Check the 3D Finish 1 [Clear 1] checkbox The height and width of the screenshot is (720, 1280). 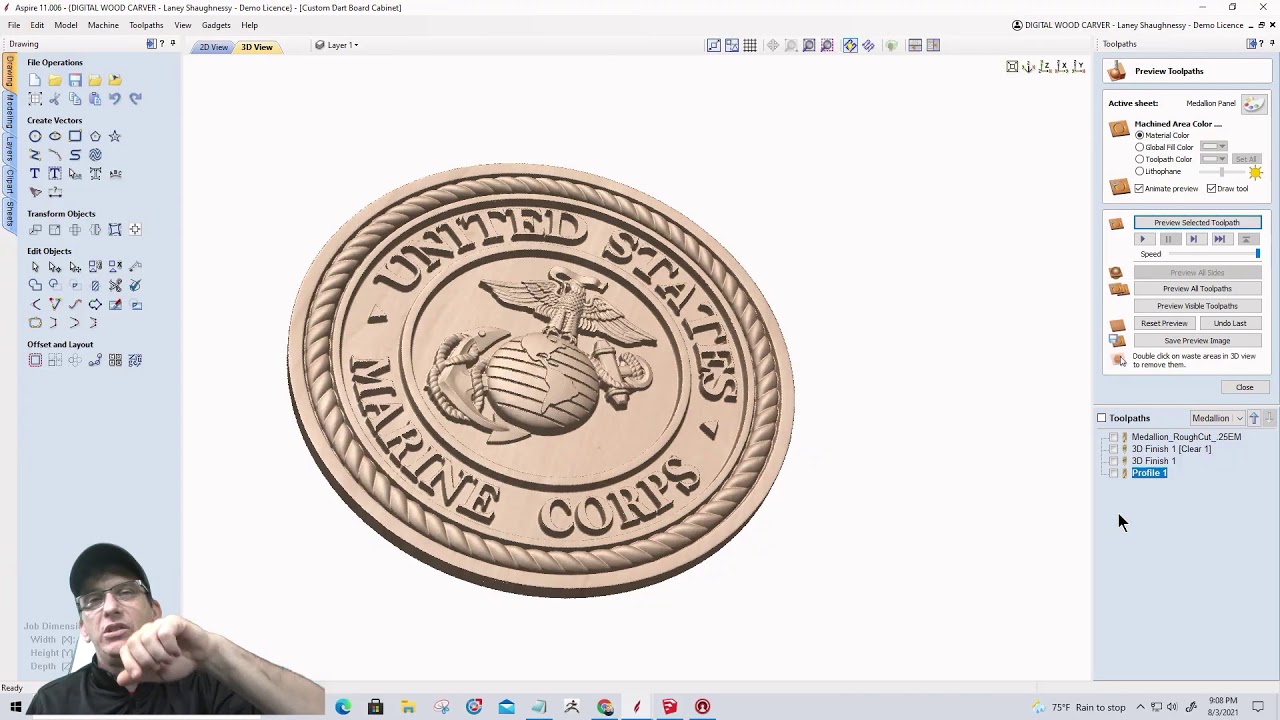[1114, 449]
